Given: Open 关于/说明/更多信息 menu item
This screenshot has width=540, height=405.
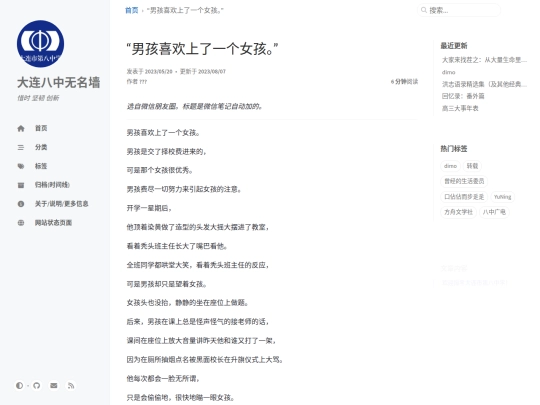Looking at the screenshot, I should pos(62,204).
